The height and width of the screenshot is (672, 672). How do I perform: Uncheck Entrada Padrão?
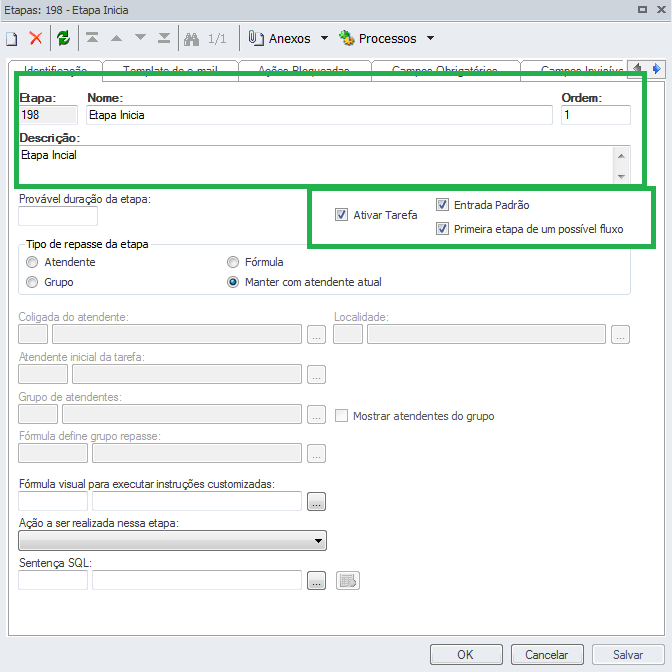click(x=442, y=204)
